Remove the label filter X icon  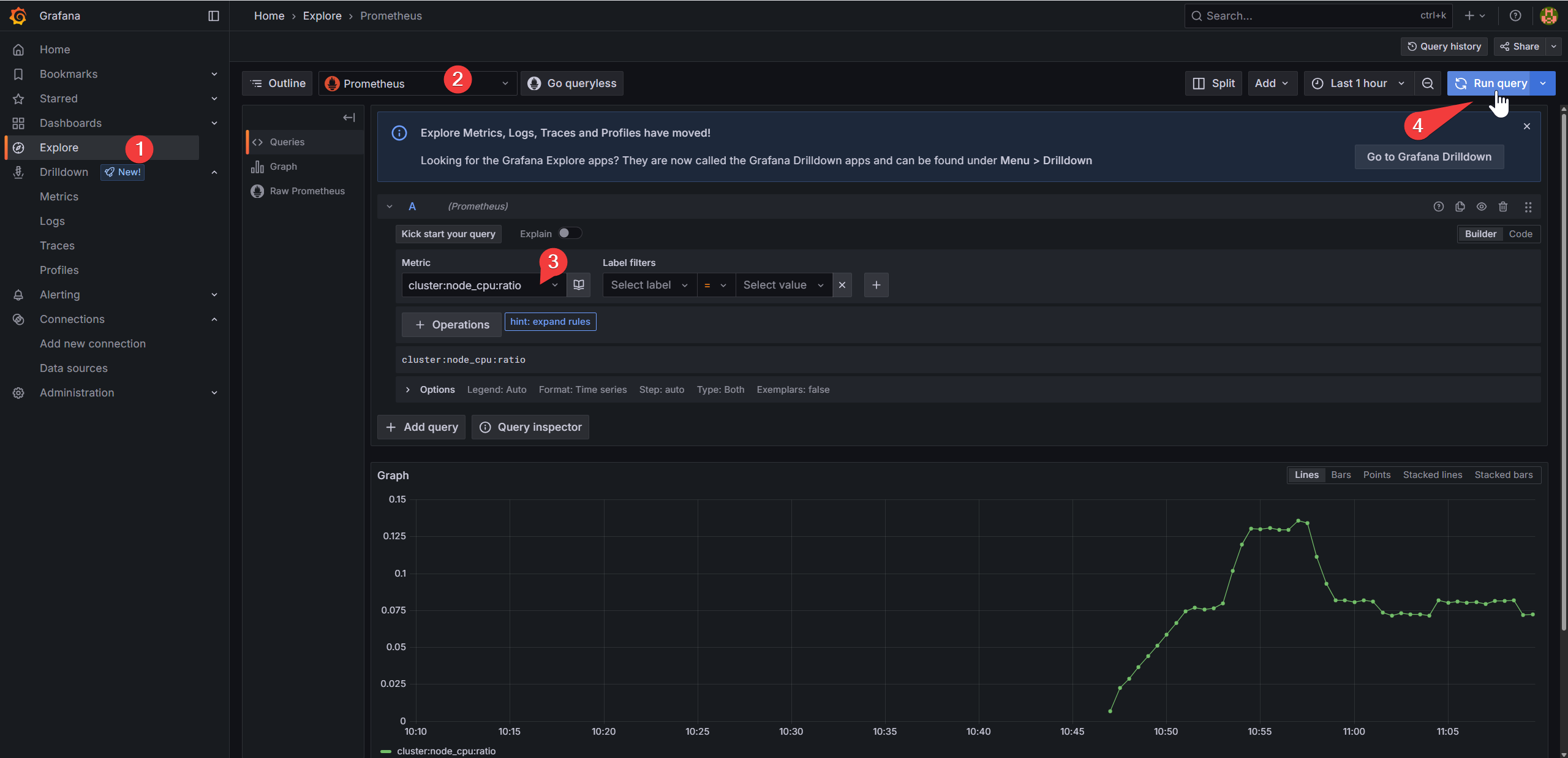pos(842,285)
